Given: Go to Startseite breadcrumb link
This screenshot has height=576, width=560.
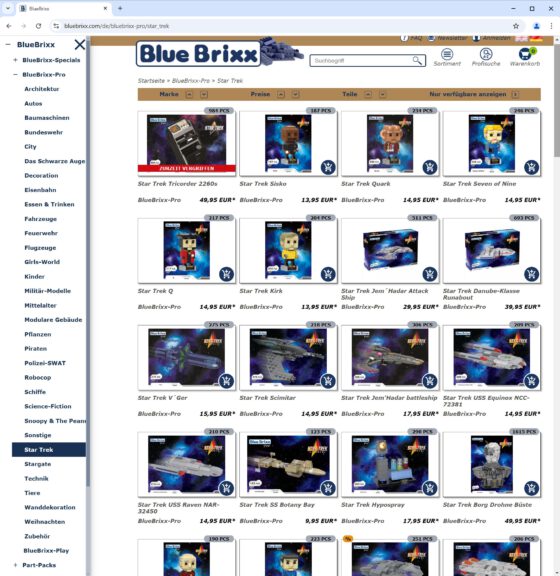Looking at the screenshot, I should (x=151, y=81).
